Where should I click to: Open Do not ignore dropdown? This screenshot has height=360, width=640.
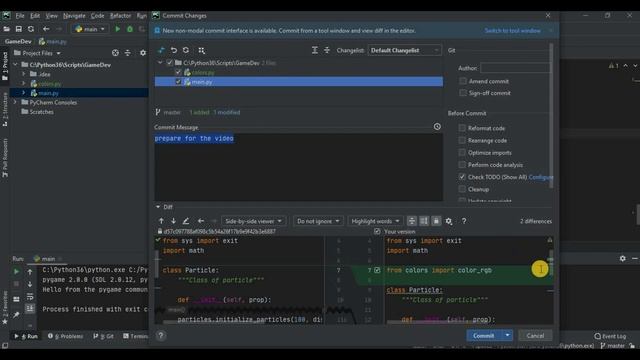pos(318,221)
